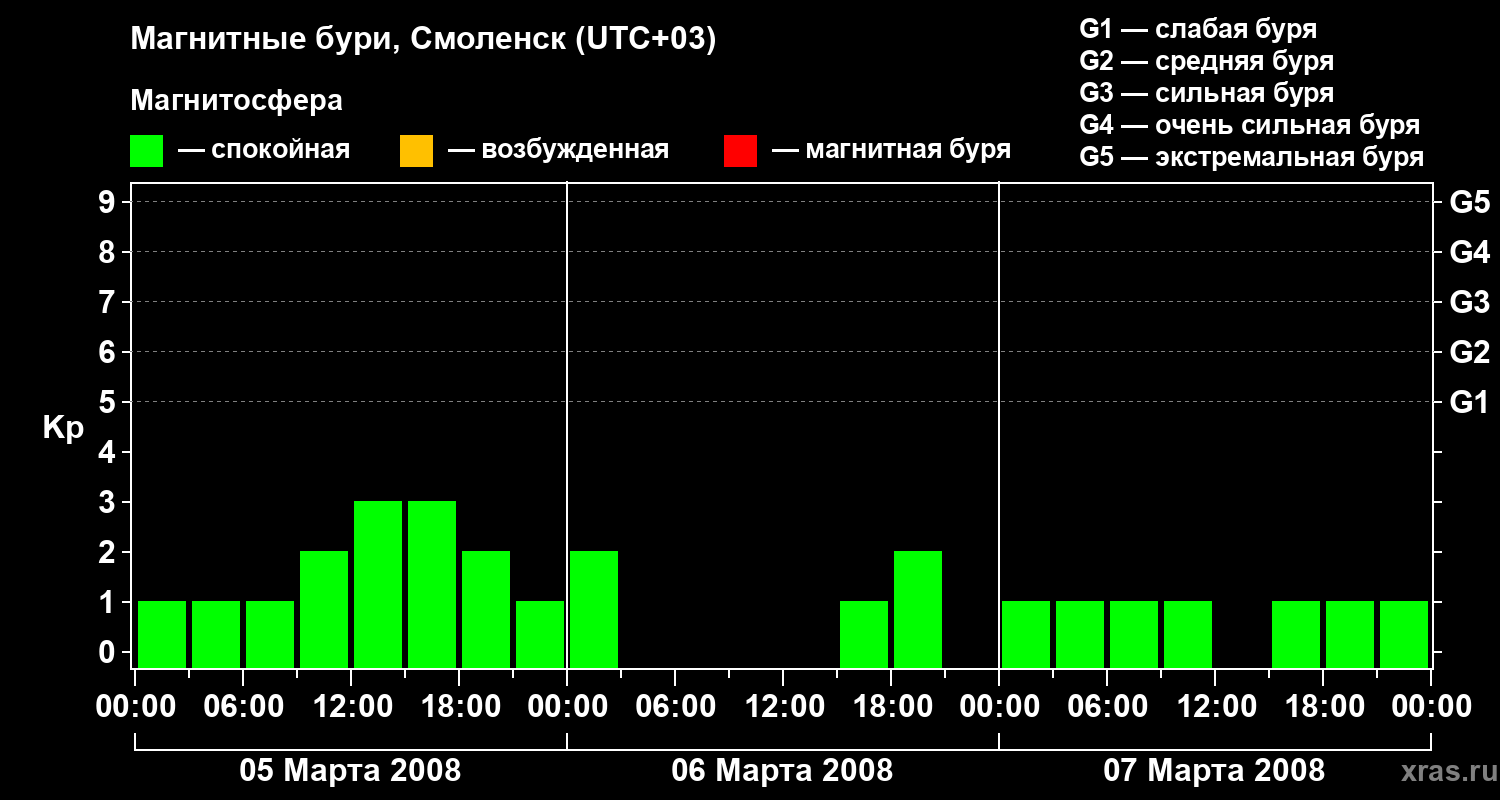Click the '18:00' time label under 07 March
This screenshot has width=1500, height=800.
1323,707
